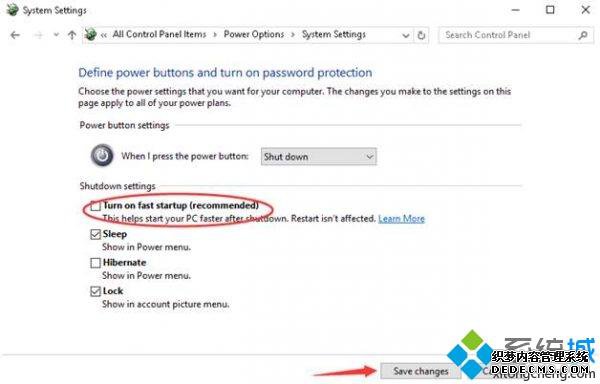Open the Learn More link
Screen dimensions: 600x384
[x=401, y=219]
